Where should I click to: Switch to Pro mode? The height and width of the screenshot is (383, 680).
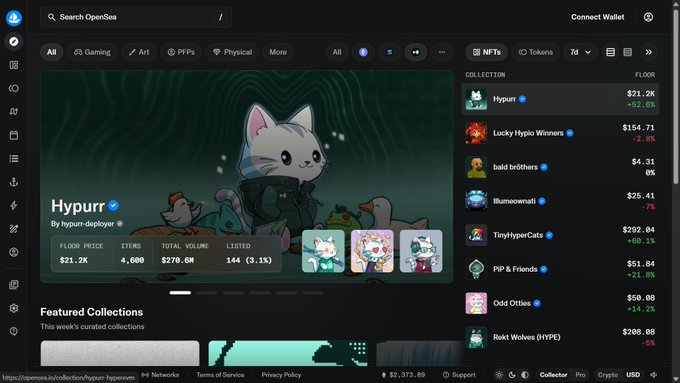[x=580, y=375]
